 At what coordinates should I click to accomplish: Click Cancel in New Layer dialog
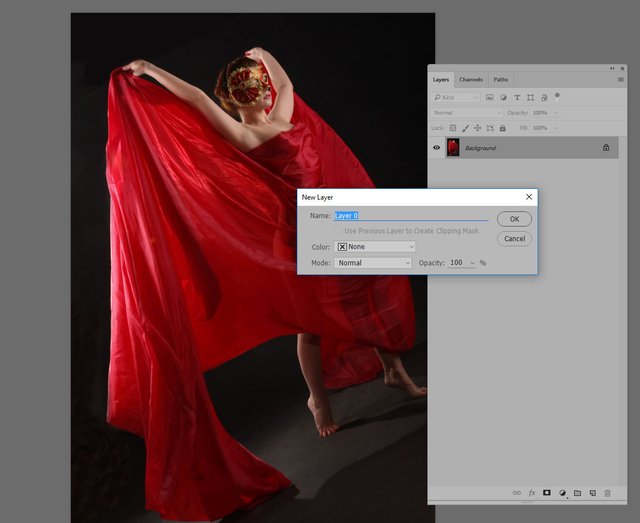coord(514,239)
